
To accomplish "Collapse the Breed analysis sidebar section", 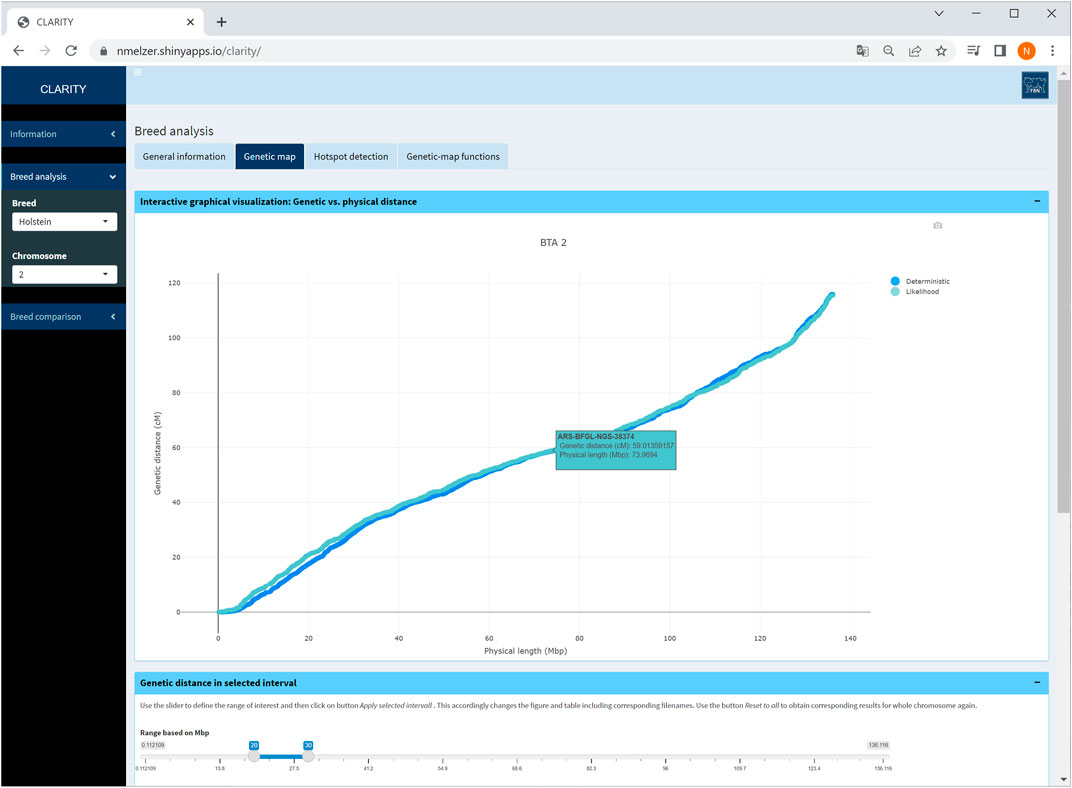I will [x=64, y=176].
